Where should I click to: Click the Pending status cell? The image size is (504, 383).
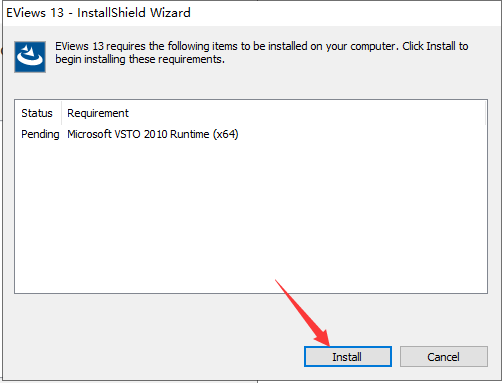pos(40,134)
